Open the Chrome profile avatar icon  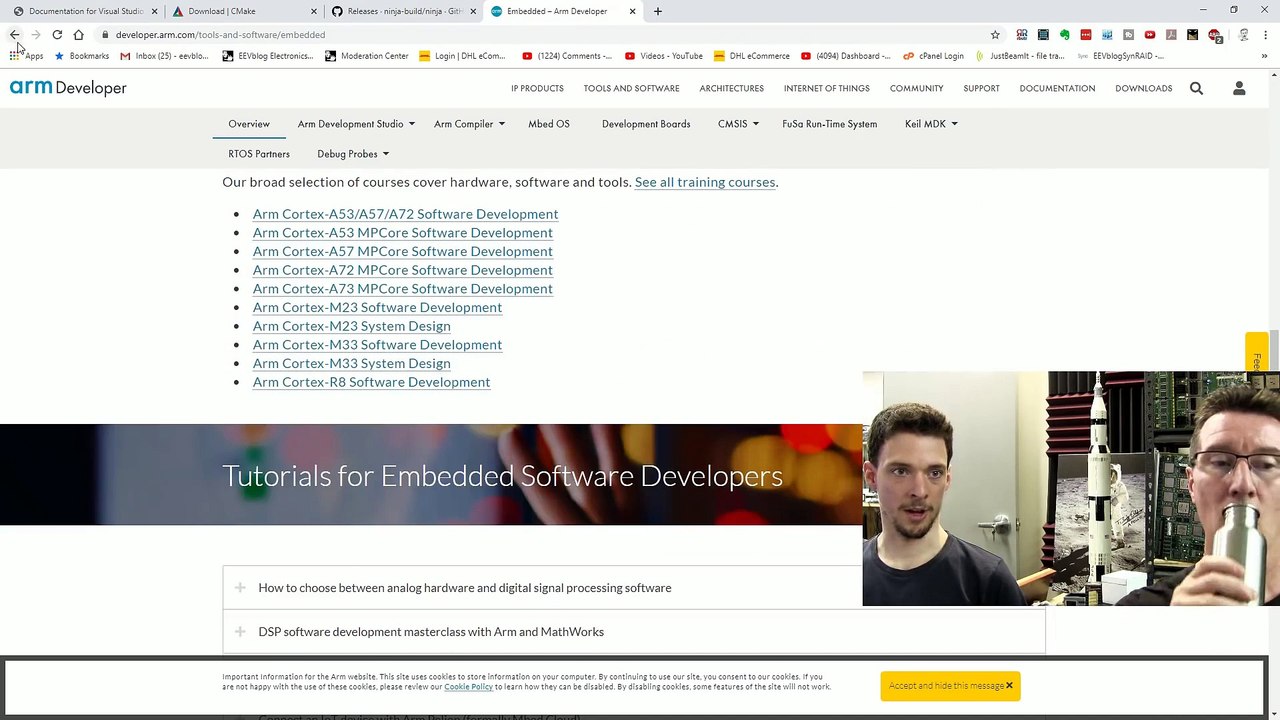1244,35
